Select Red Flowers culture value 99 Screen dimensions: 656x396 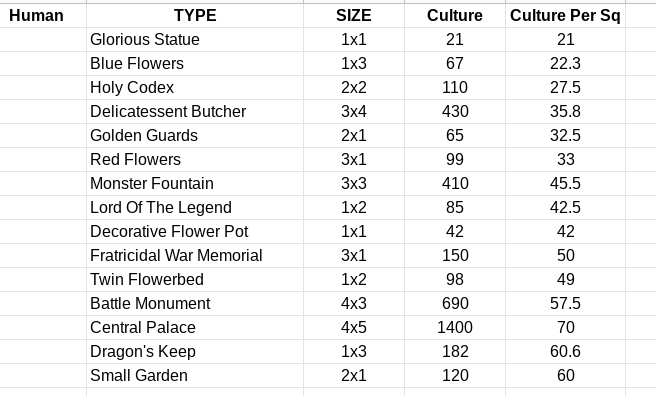455,159
